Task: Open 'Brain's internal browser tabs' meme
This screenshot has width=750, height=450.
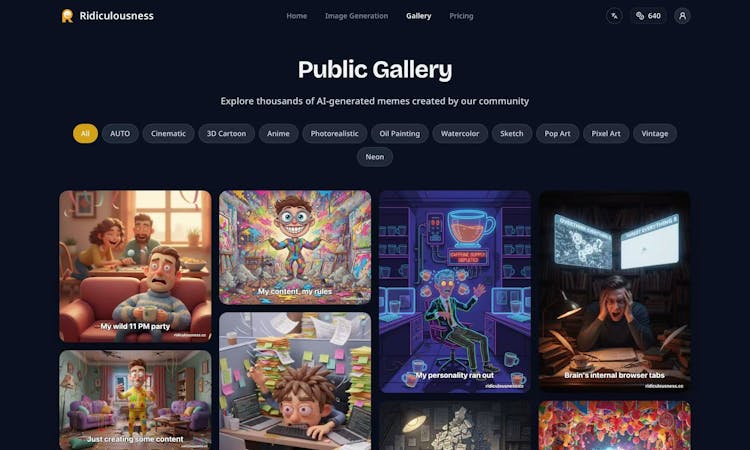Action: click(615, 292)
